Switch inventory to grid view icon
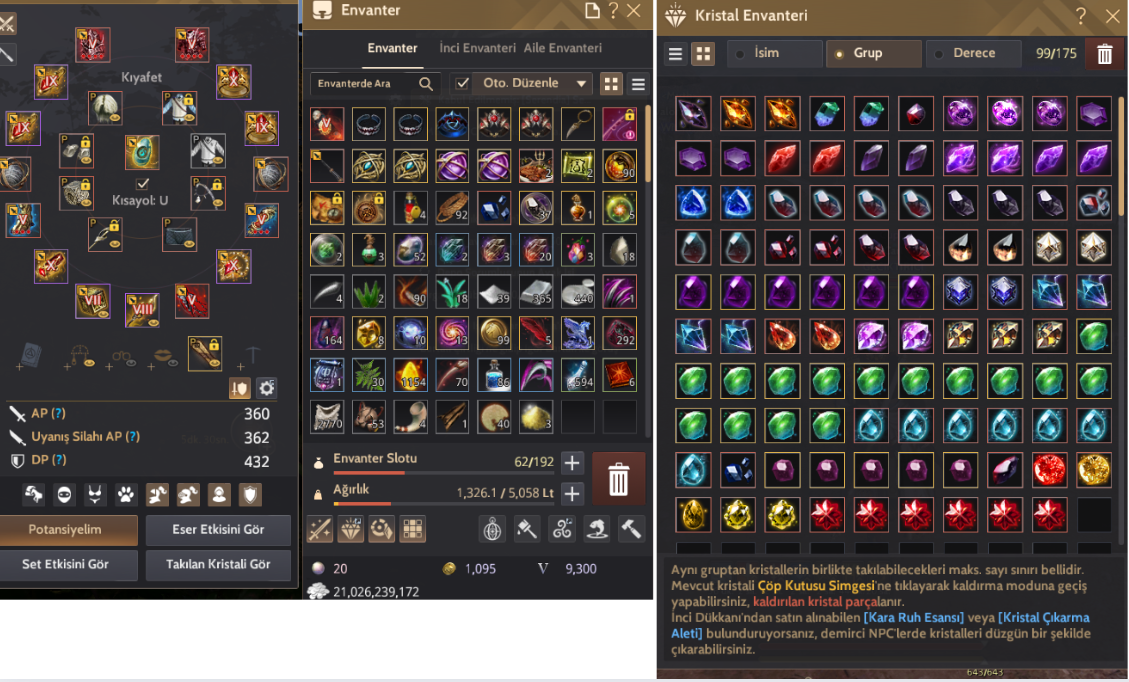The image size is (1129, 682). (611, 84)
